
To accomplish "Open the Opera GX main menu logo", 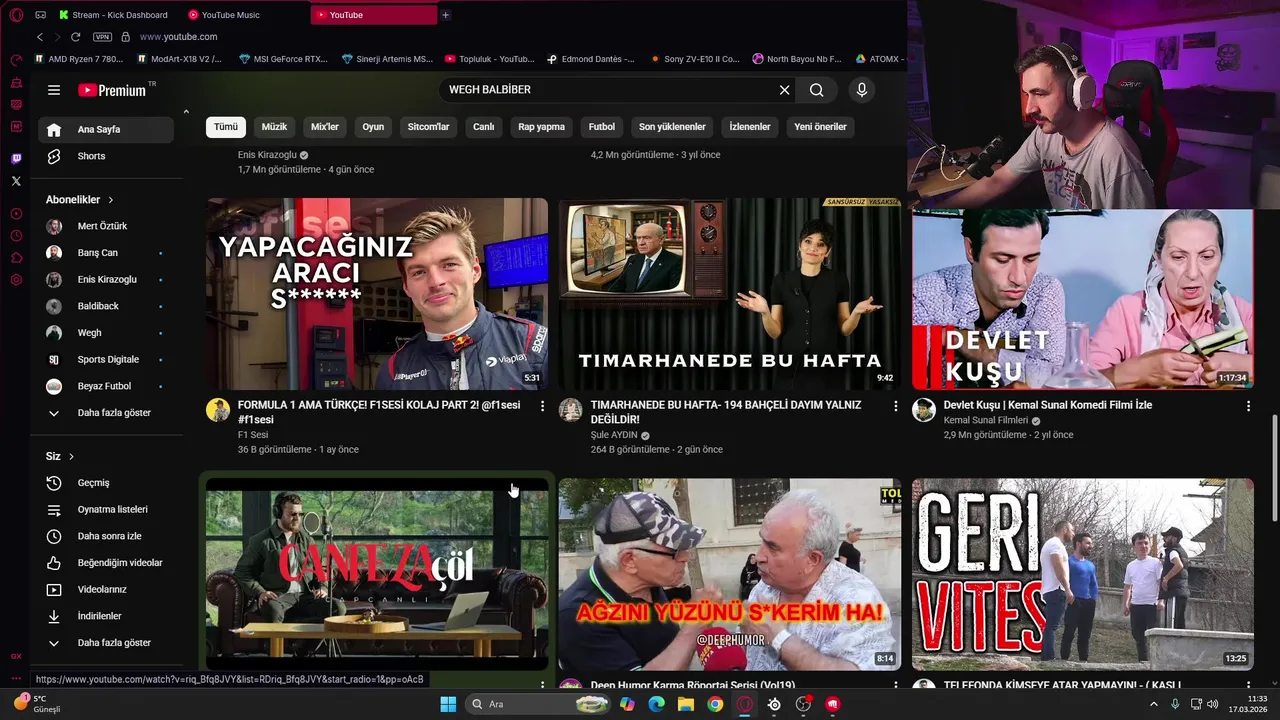I will (x=16, y=15).
